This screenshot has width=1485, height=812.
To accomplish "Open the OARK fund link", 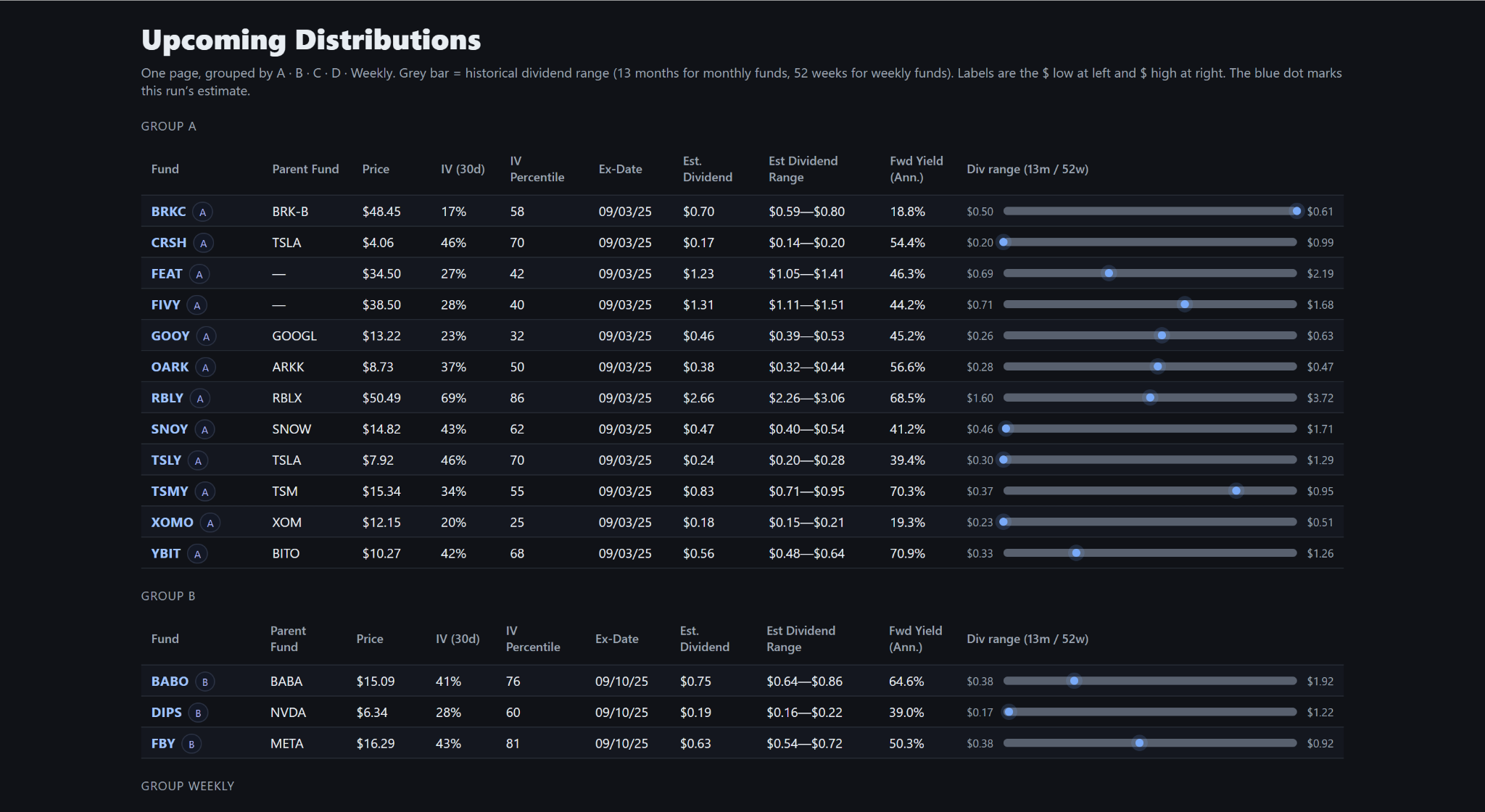I will pos(170,368).
